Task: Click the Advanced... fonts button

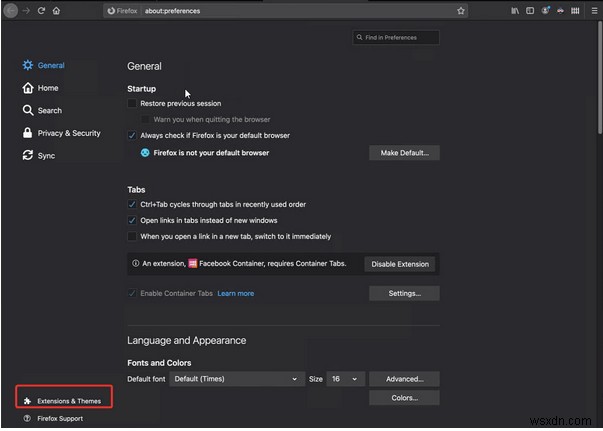Action: [404, 379]
